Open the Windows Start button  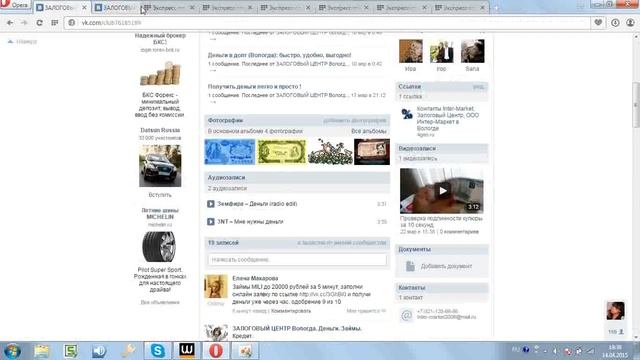[12, 351]
